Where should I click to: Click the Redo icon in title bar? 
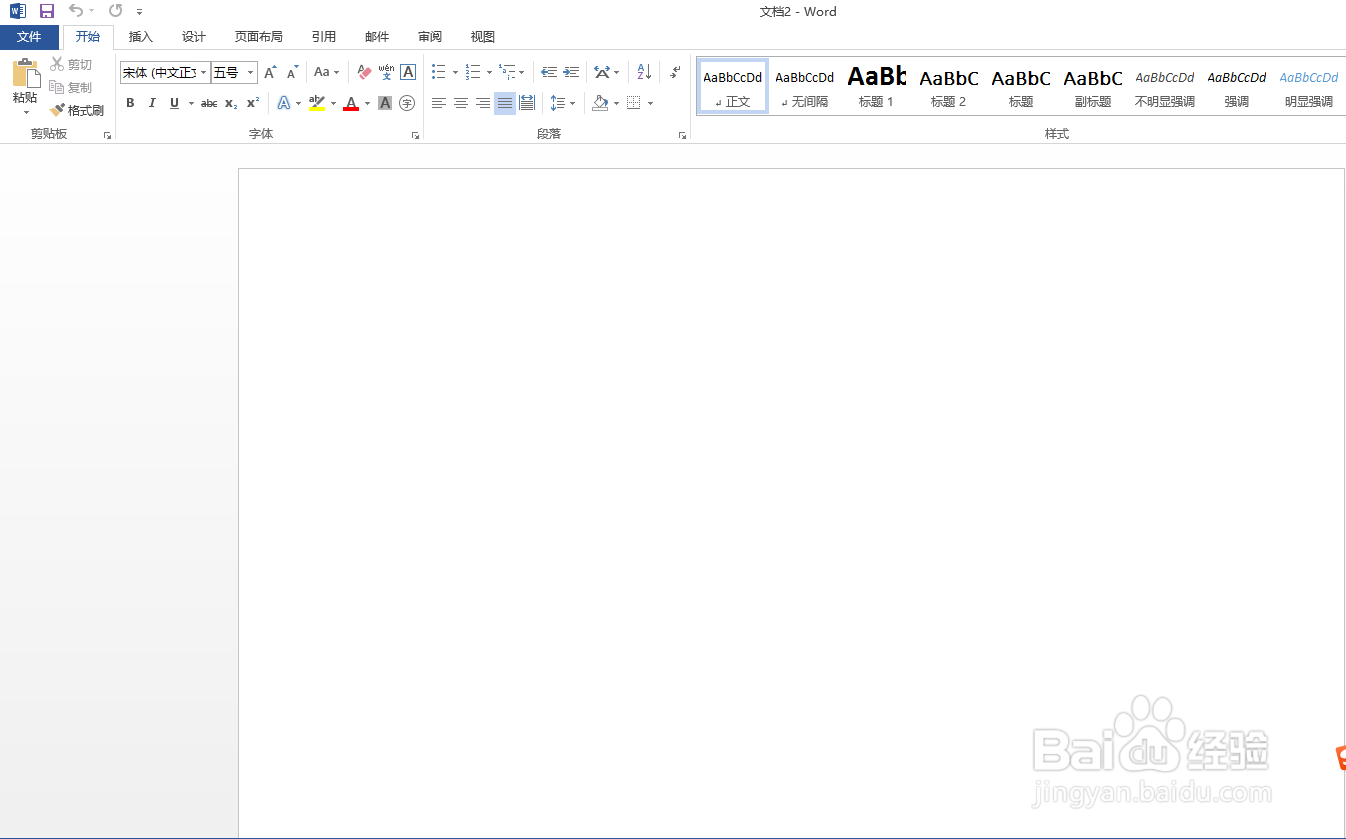[x=115, y=11]
